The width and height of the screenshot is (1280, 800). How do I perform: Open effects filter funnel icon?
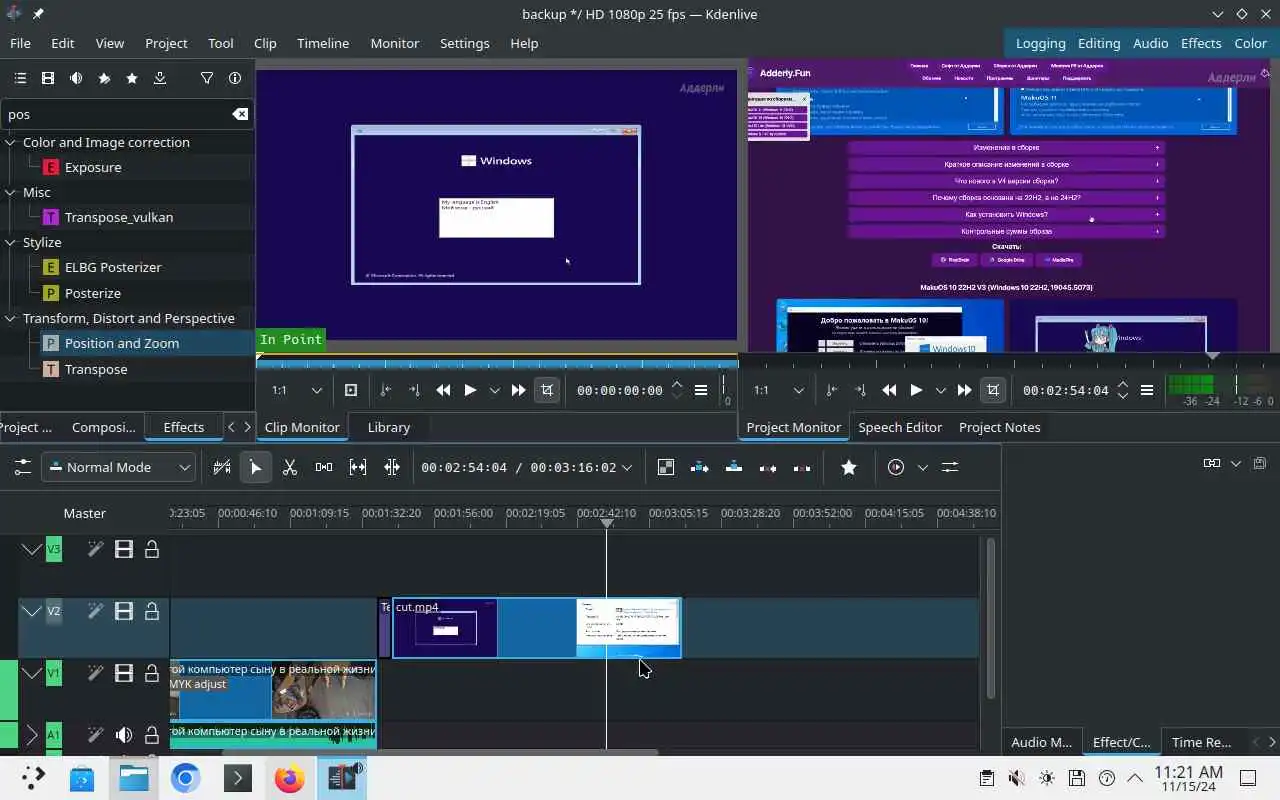[x=207, y=78]
